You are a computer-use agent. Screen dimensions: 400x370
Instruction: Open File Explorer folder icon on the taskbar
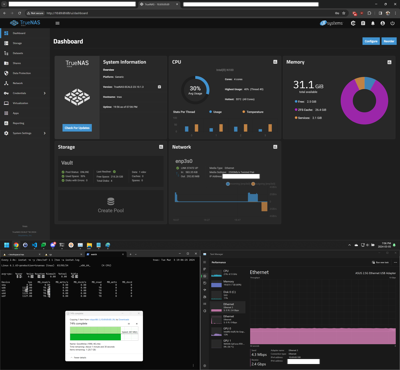click(x=89, y=245)
